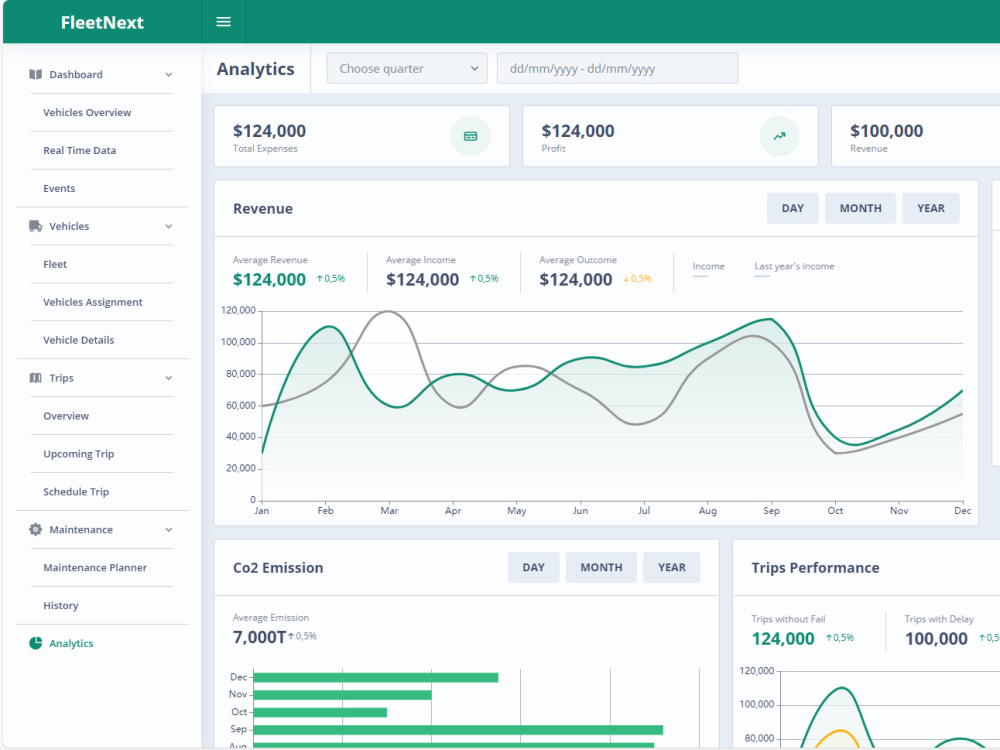Toggle the hamburger menu icon
Screen dimensions: 1000x750
(223, 22)
